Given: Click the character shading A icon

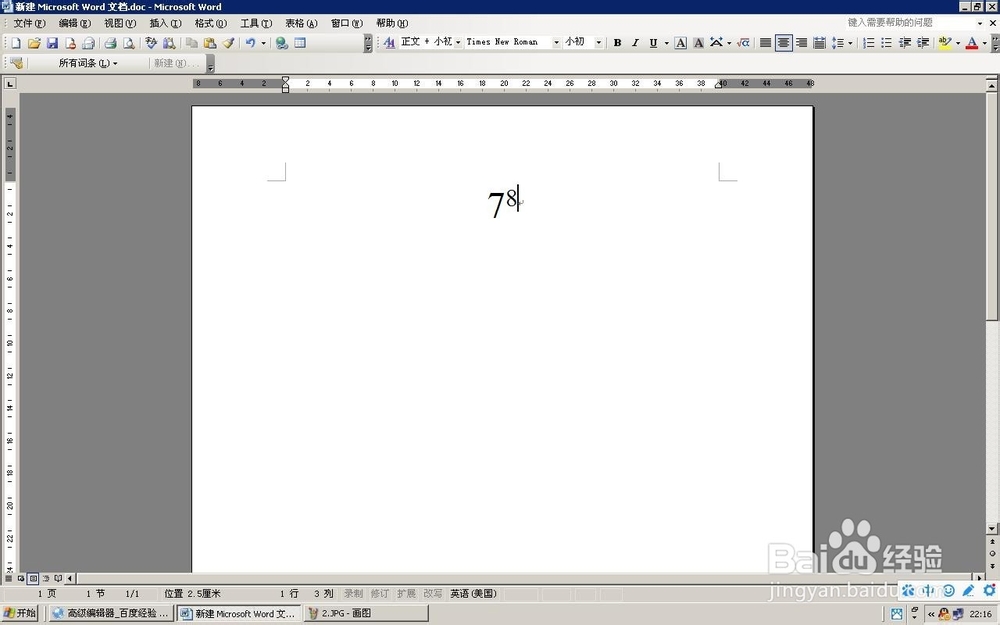Looking at the screenshot, I should pos(698,43).
